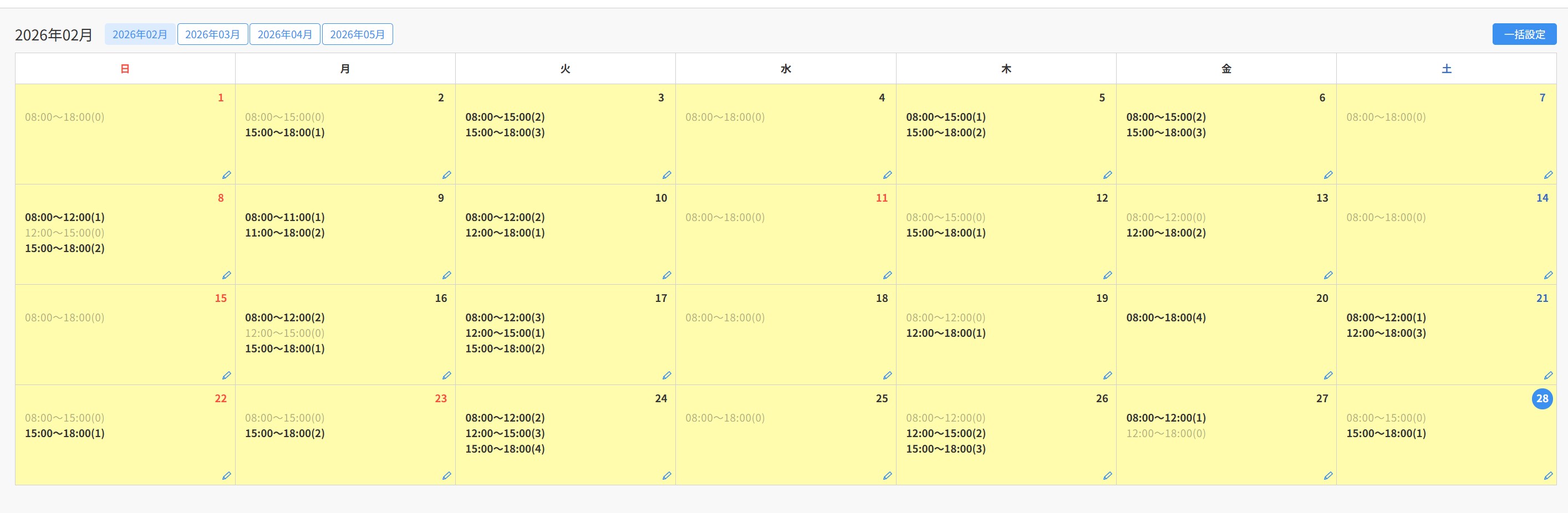Click the 08:00～18:00(4) slot on February 20
The image size is (1568, 513).
[1165, 317]
